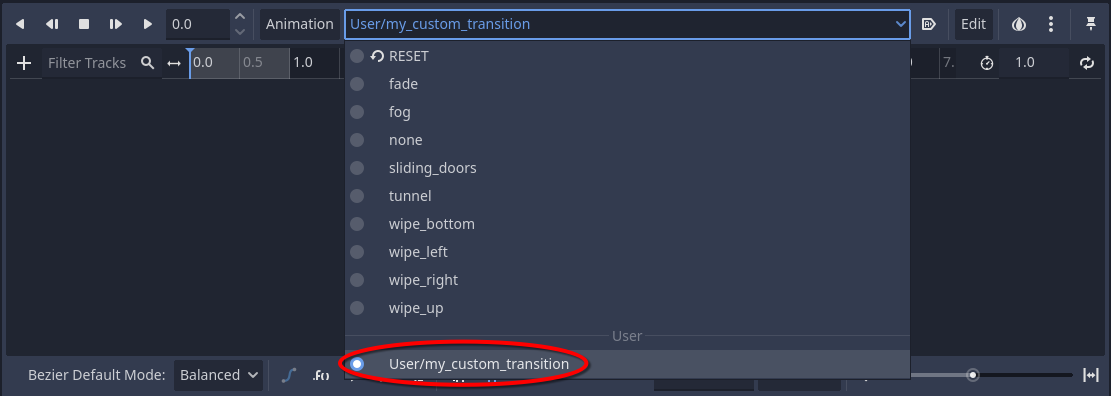The height and width of the screenshot is (396, 1111).
Task: Open the three-dot onion skinning options
Action: tap(1051, 24)
